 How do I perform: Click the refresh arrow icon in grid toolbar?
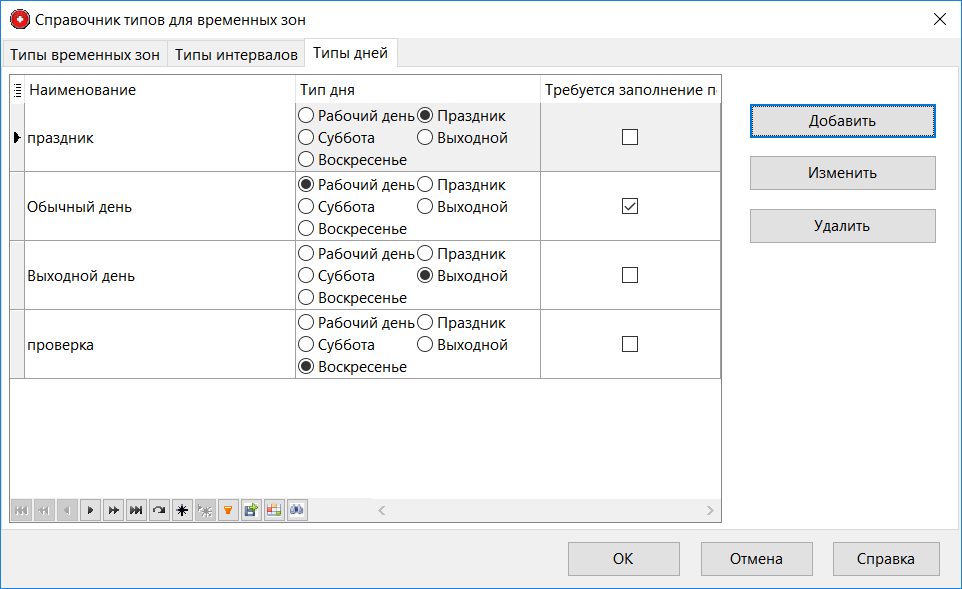pyautogui.click(x=159, y=511)
